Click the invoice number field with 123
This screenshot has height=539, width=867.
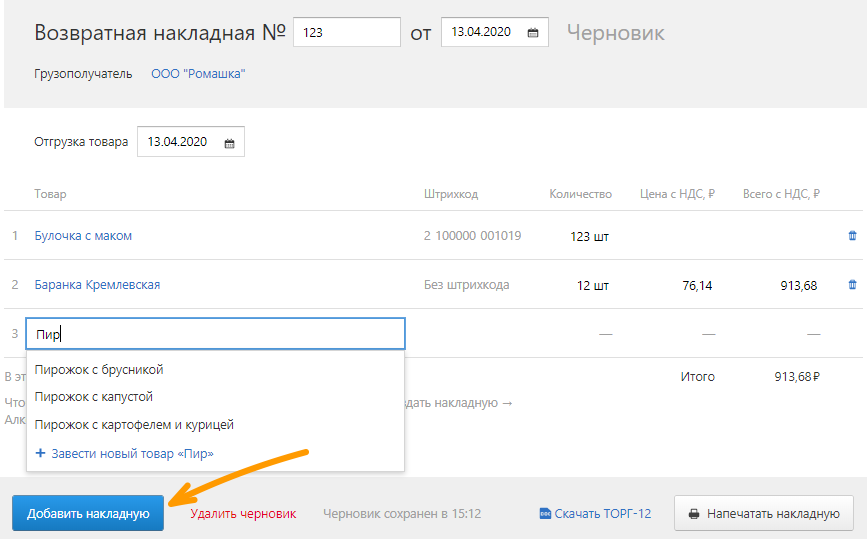346,32
